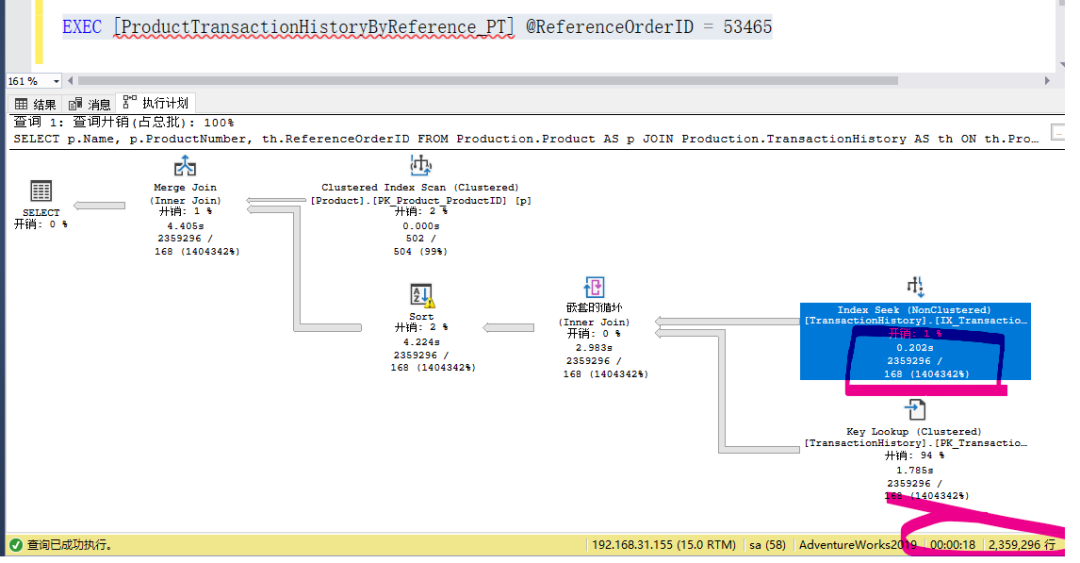The height and width of the screenshot is (563, 1080).
Task: Click the Key Lookup Clustered operator icon
Action: tap(915, 409)
